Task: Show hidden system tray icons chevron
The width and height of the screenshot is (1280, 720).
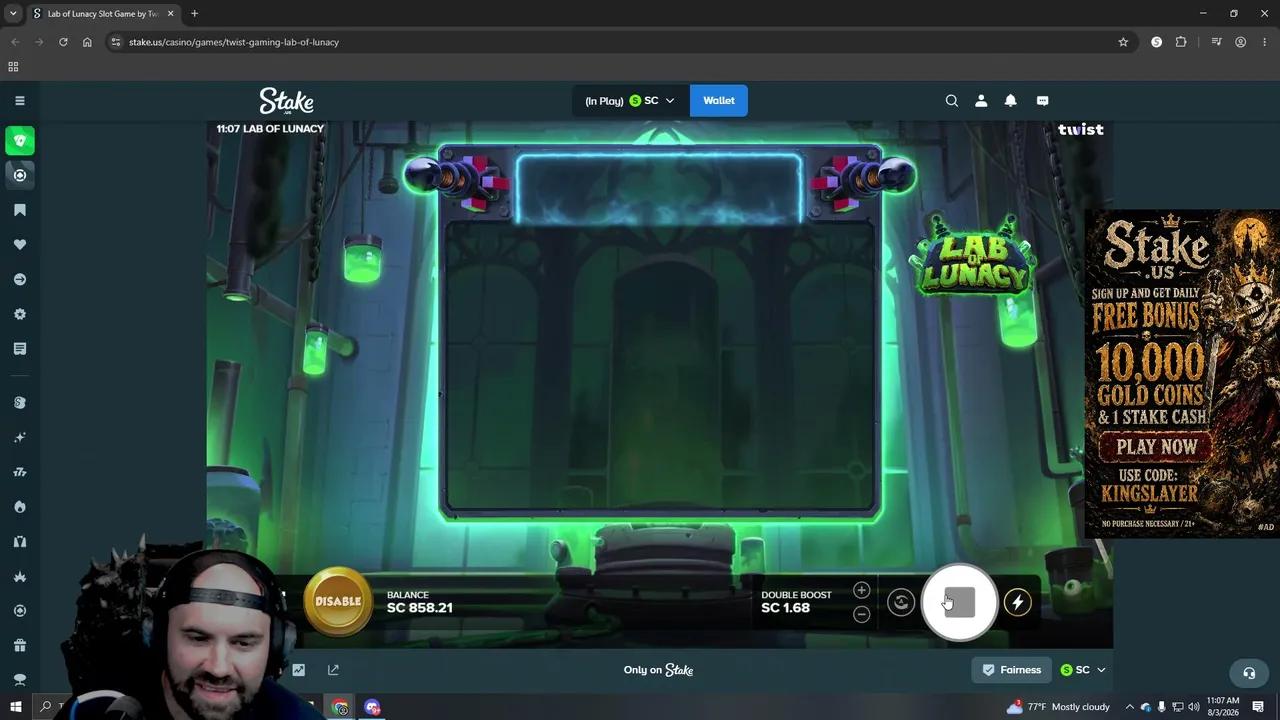Action: (x=1130, y=707)
